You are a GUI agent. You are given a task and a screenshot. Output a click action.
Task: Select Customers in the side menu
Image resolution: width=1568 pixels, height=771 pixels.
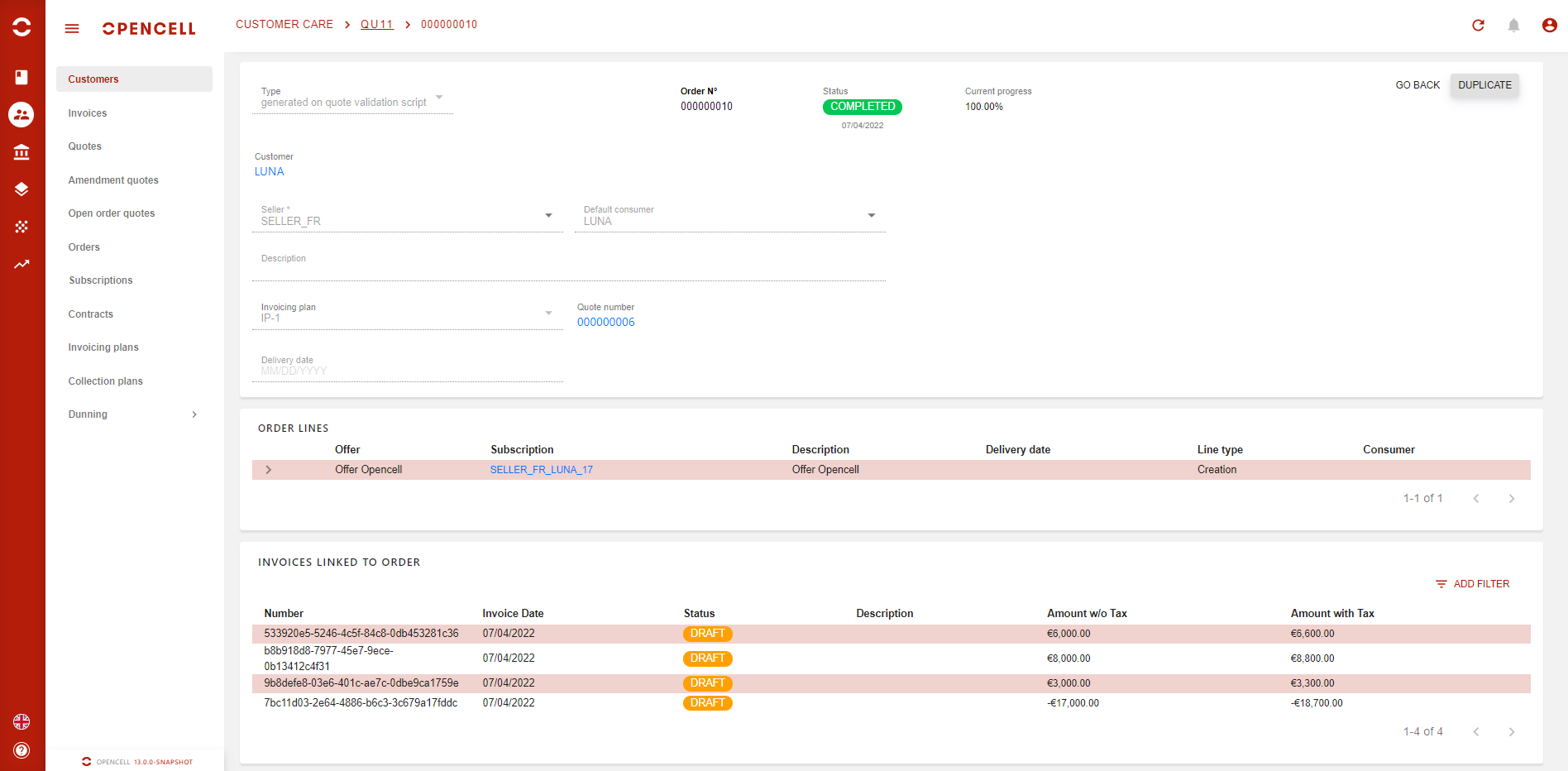[134, 79]
